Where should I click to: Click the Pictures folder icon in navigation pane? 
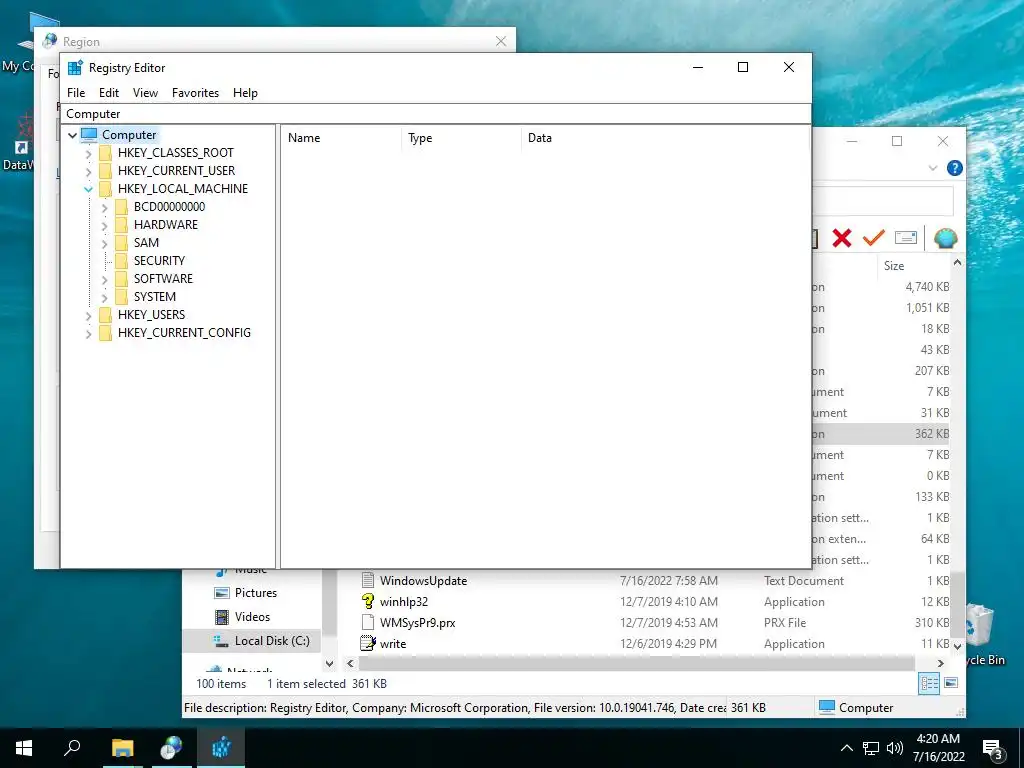(x=222, y=593)
